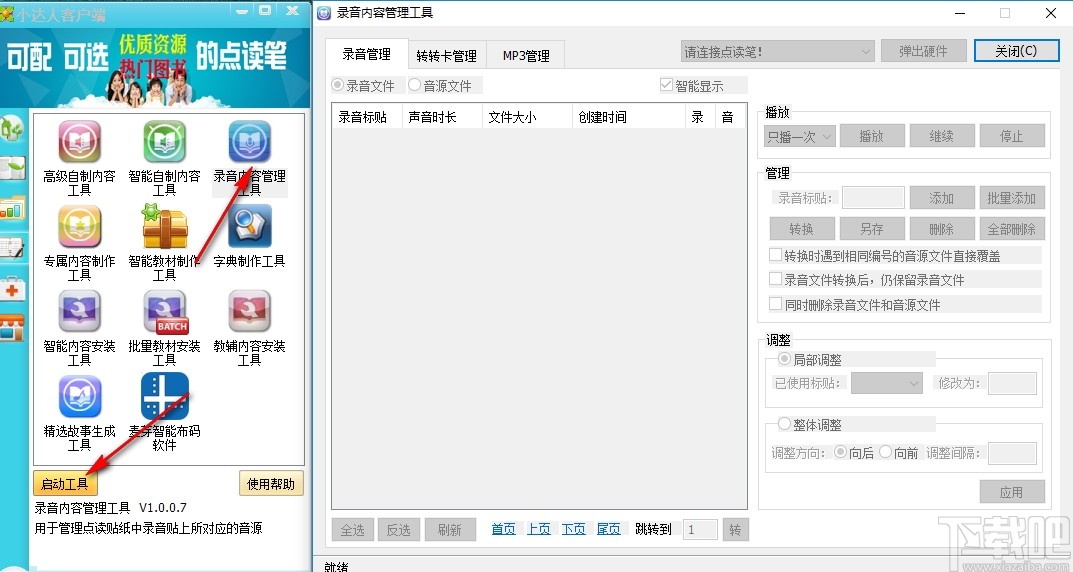Click the 弹出硬件 button

[x=924, y=51]
